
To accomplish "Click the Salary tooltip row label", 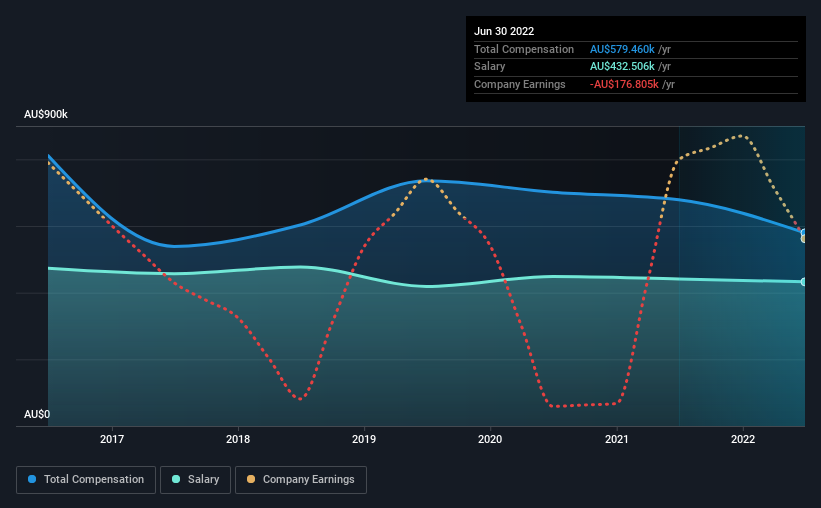I will click(x=490, y=67).
